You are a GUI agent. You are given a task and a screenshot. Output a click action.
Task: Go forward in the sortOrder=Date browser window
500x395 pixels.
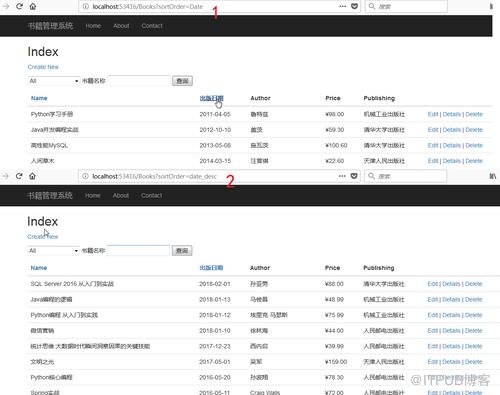pos(6,6)
